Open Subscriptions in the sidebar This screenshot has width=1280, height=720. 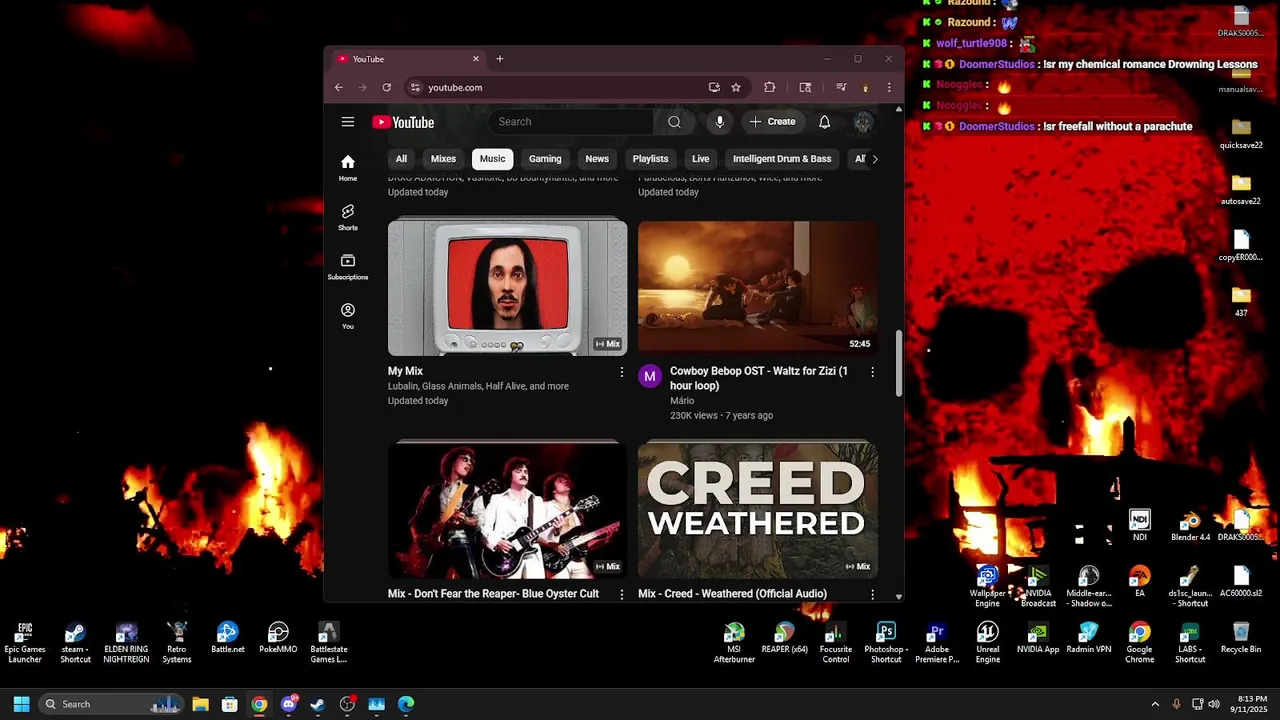point(348,266)
